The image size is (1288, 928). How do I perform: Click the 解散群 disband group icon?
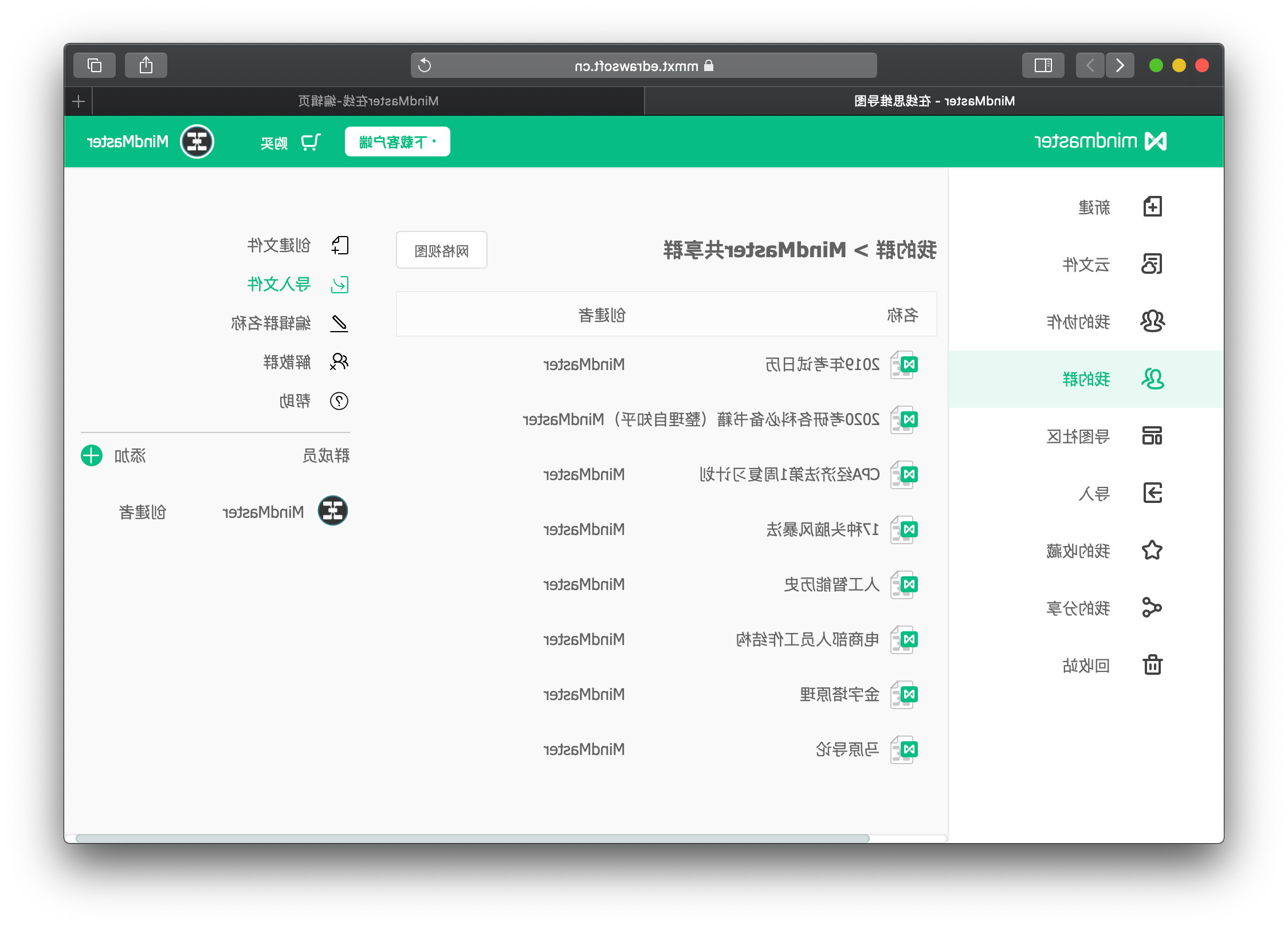[x=339, y=361]
